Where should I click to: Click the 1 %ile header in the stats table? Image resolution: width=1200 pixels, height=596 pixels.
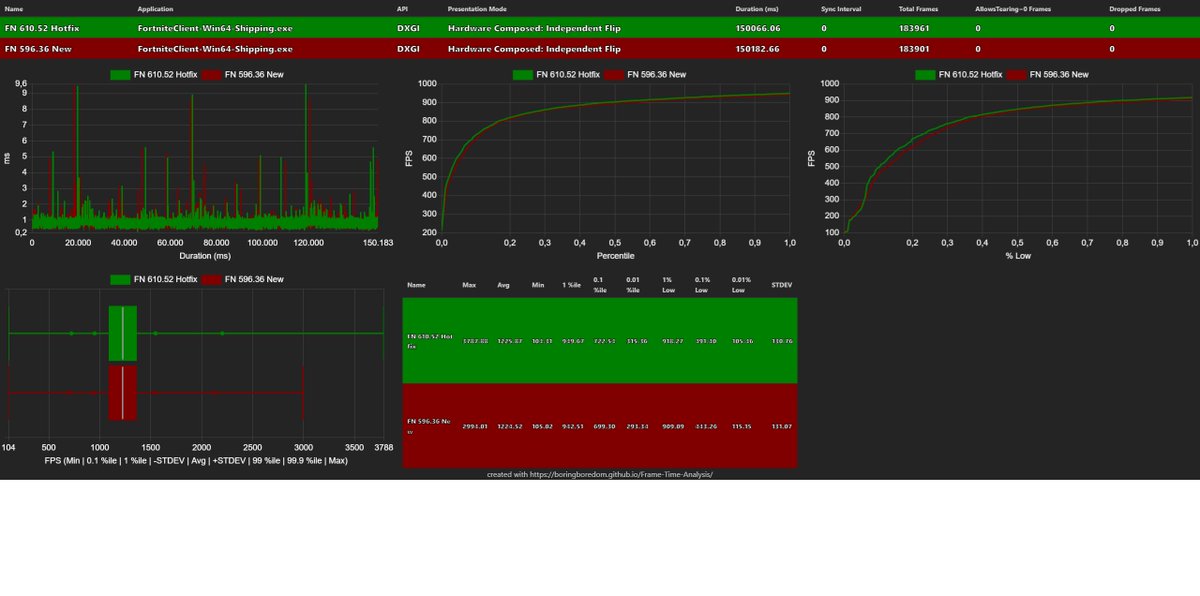572,285
